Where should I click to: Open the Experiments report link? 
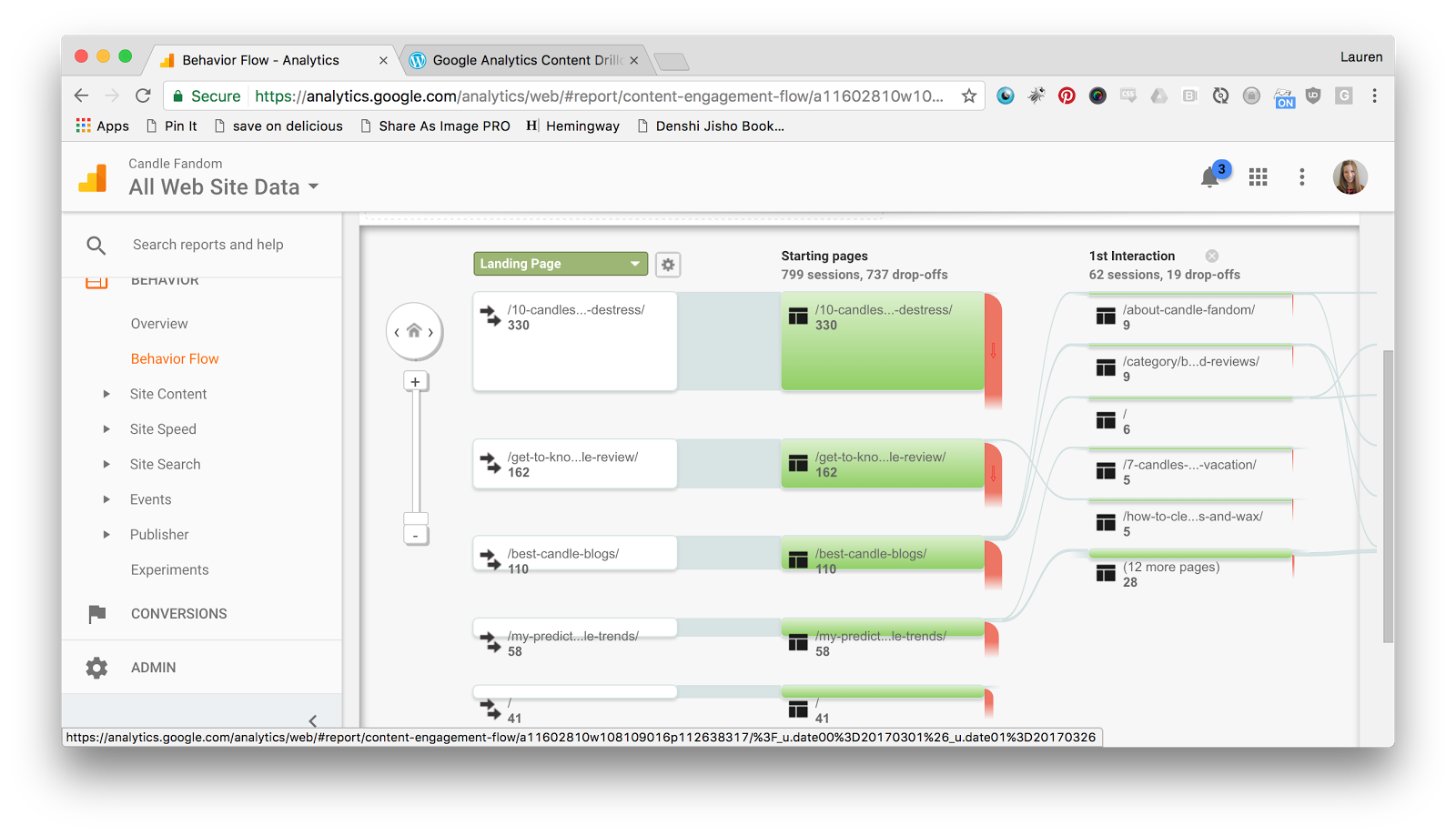(169, 570)
